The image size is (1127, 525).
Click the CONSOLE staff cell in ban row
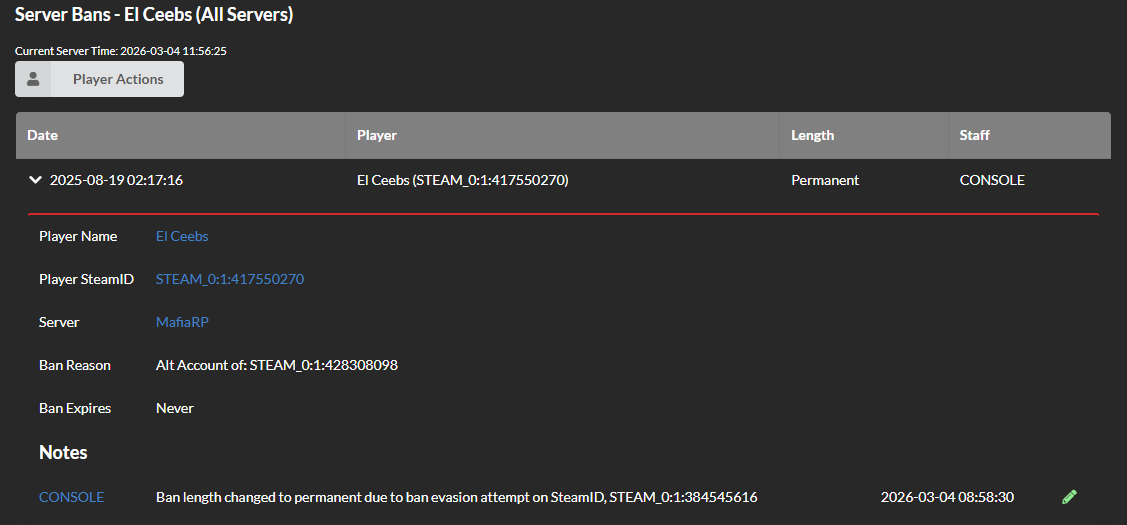(x=991, y=181)
